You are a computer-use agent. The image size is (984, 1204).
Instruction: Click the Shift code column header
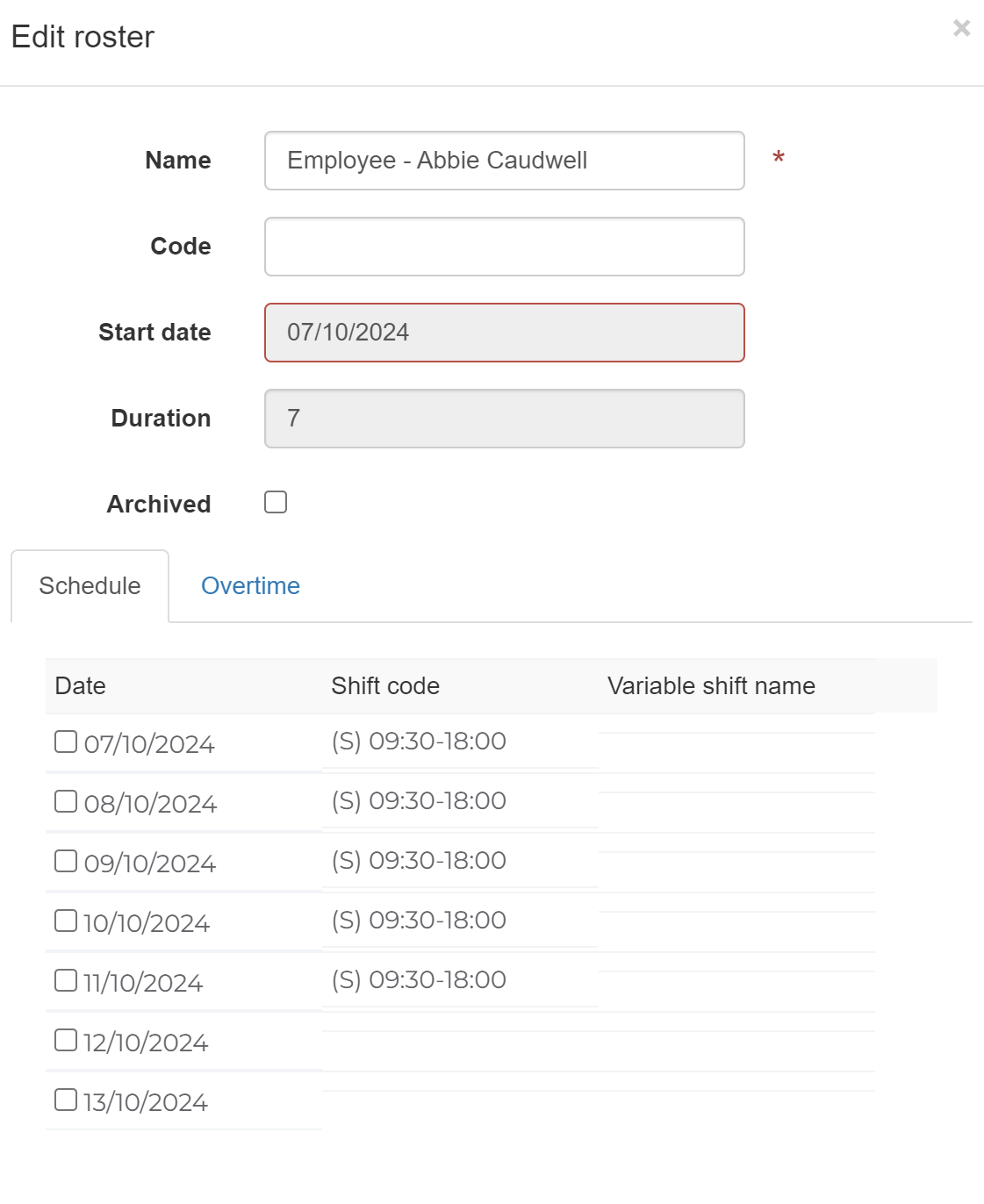[385, 686]
